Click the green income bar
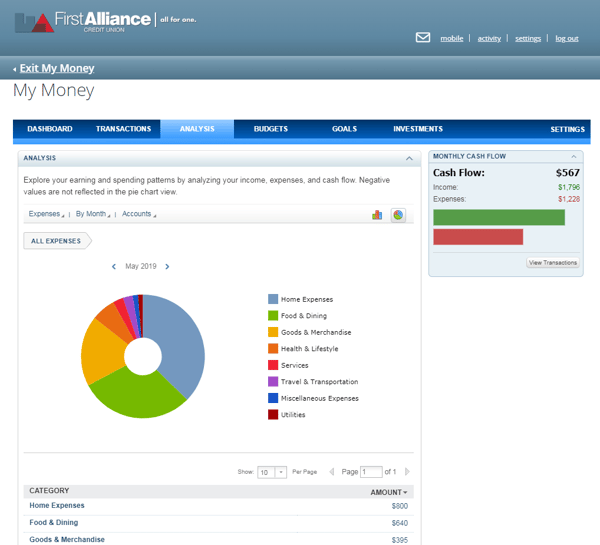The width and height of the screenshot is (600, 545). pos(499,217)
